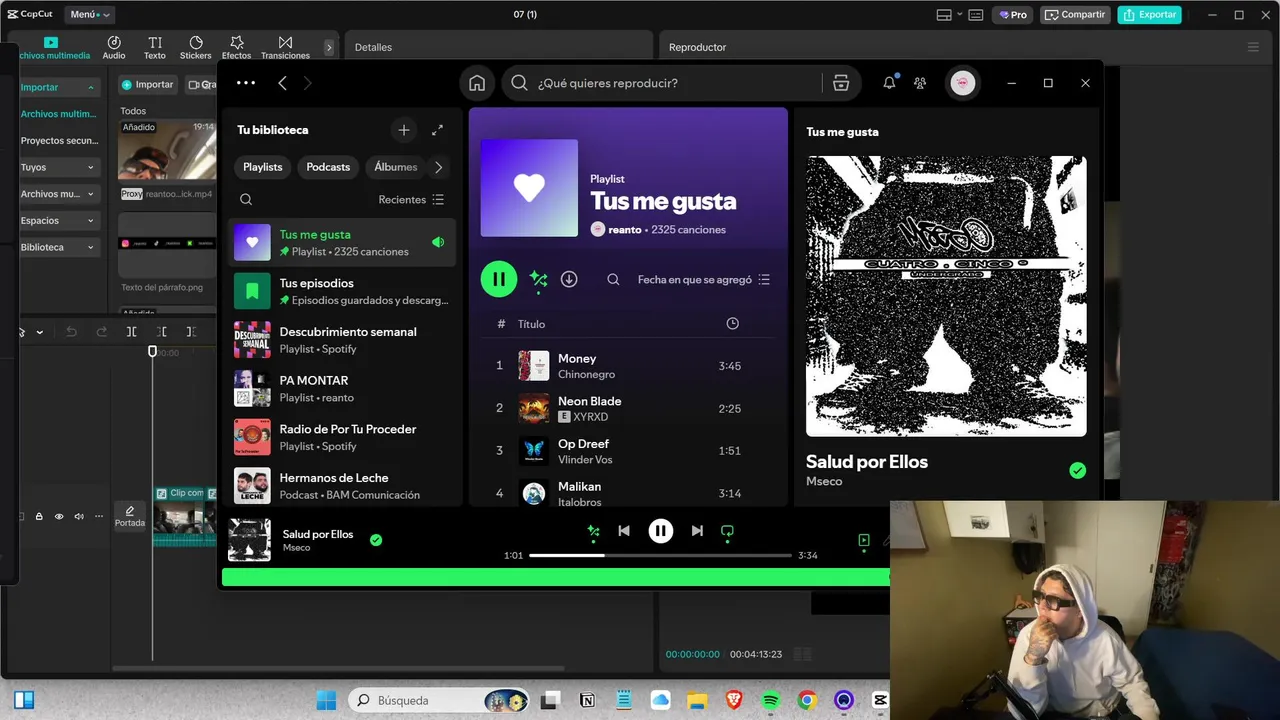Open friend activity icon in Spotify
The height and width of the screenshot is (720, 1280).
(920, 83)
